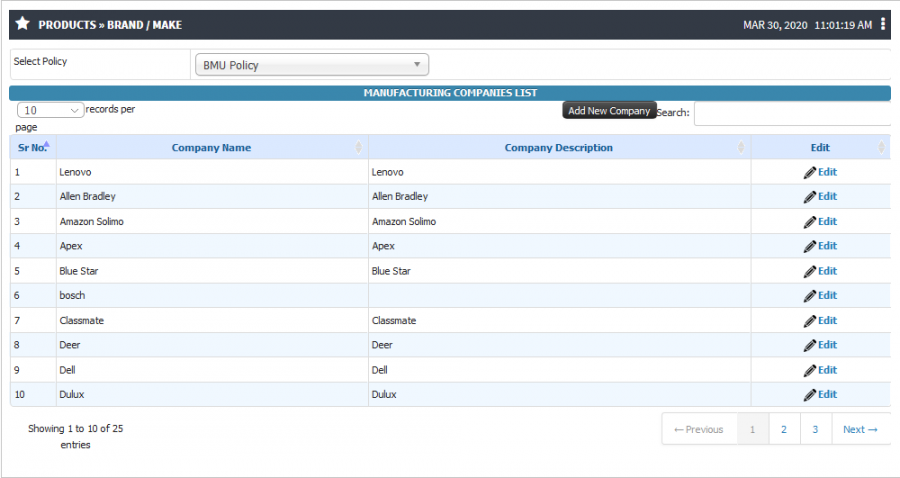Screen dimensions: 900x478
Task: Click Edit column header text
Action: 820,147
